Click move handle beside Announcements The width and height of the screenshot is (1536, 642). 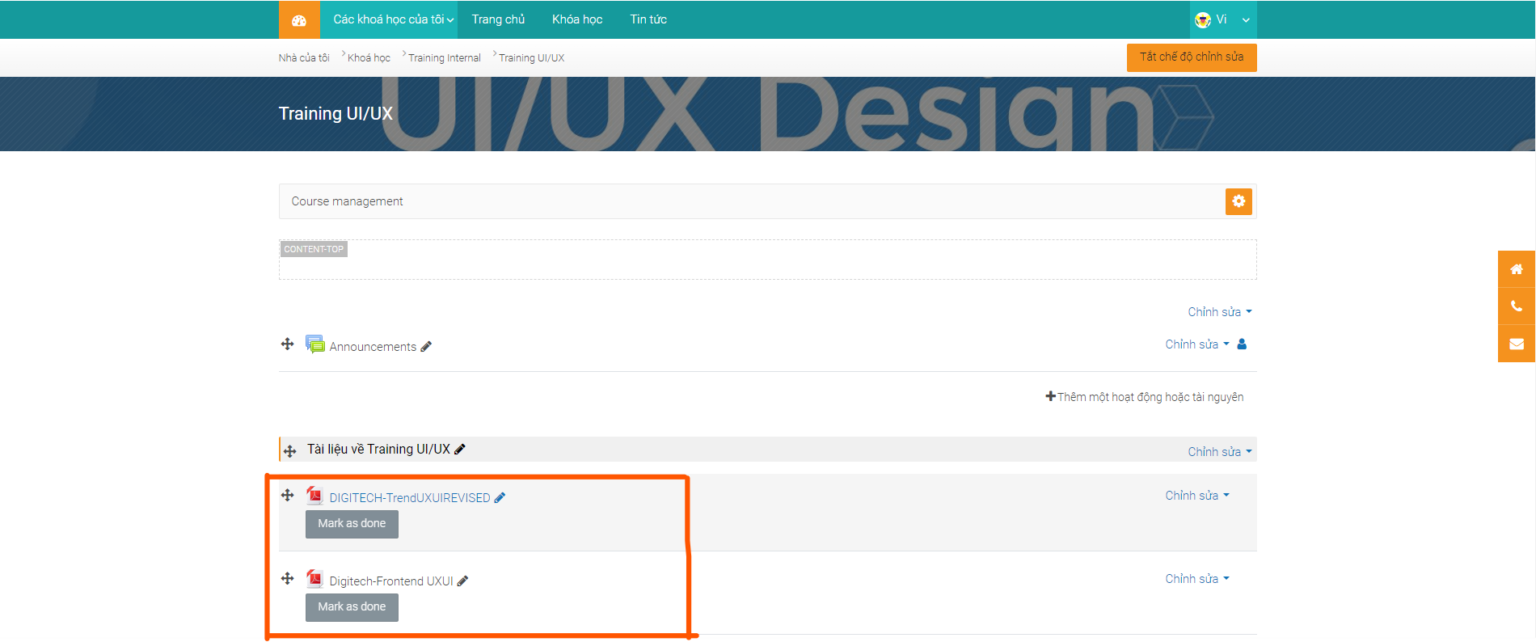[x=287, y=344]
